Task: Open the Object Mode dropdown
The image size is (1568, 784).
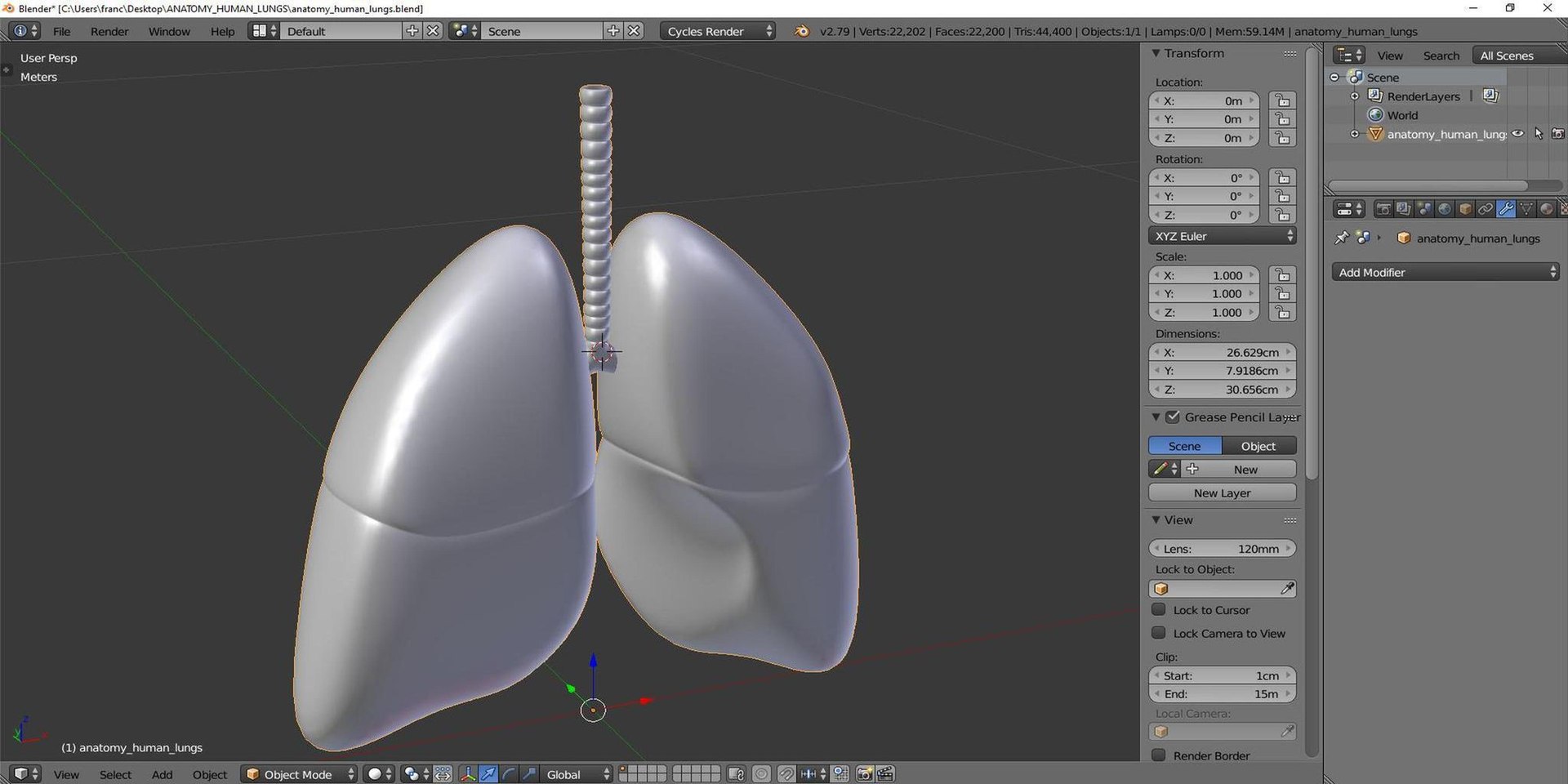Action: pyautogui.click(x=300, y=773)
